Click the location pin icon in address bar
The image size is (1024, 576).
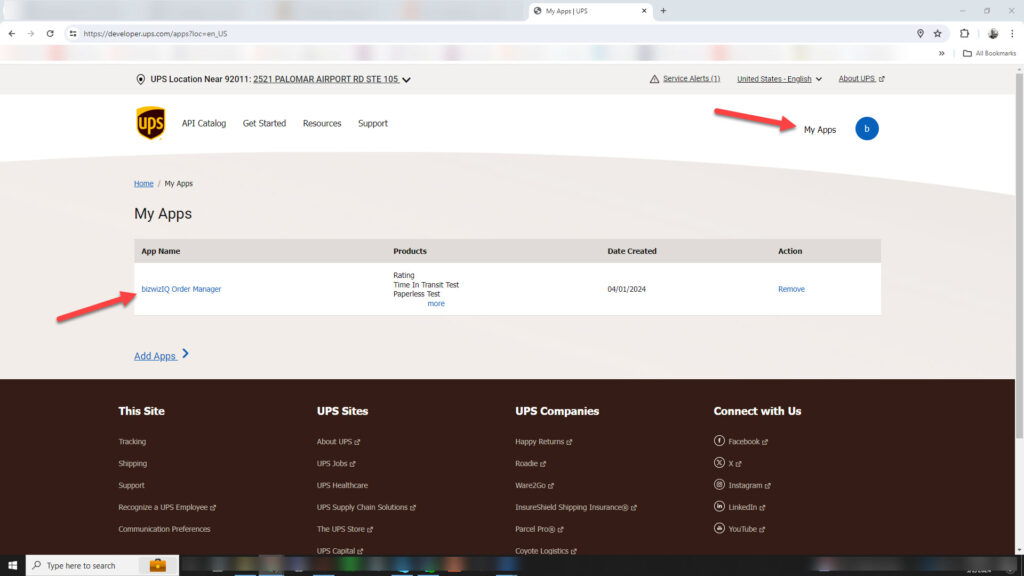(x=920, y=33)
